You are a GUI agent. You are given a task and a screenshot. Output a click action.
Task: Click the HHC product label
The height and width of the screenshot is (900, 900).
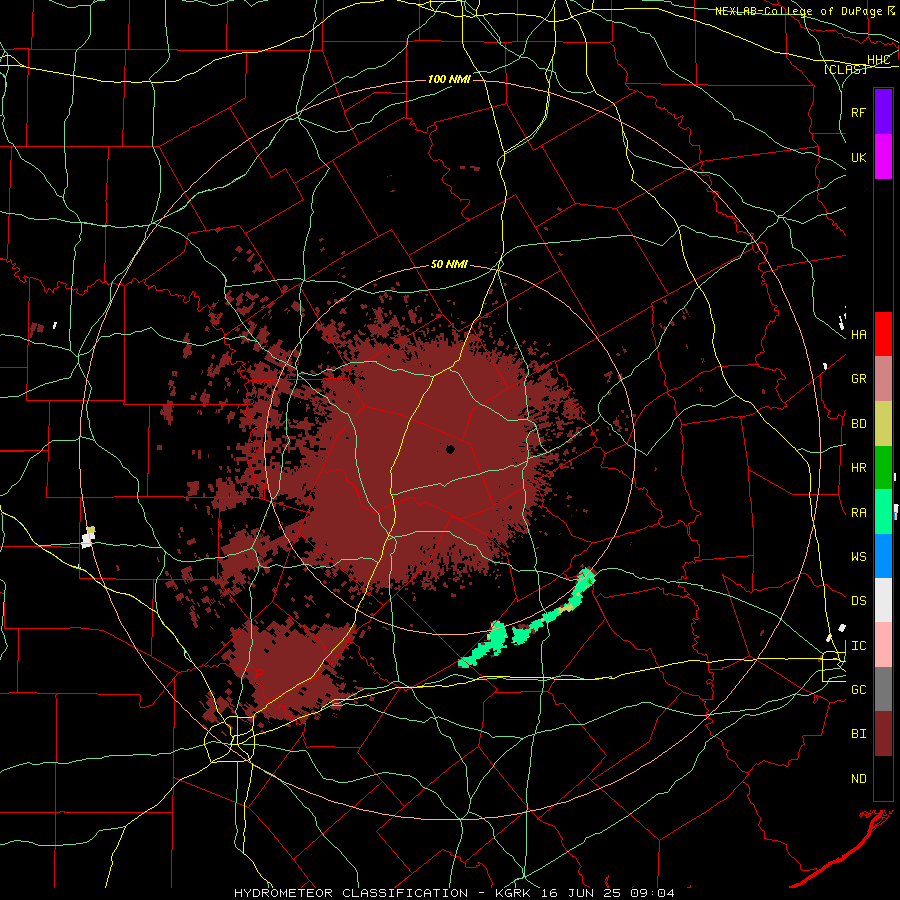[878, 60]
